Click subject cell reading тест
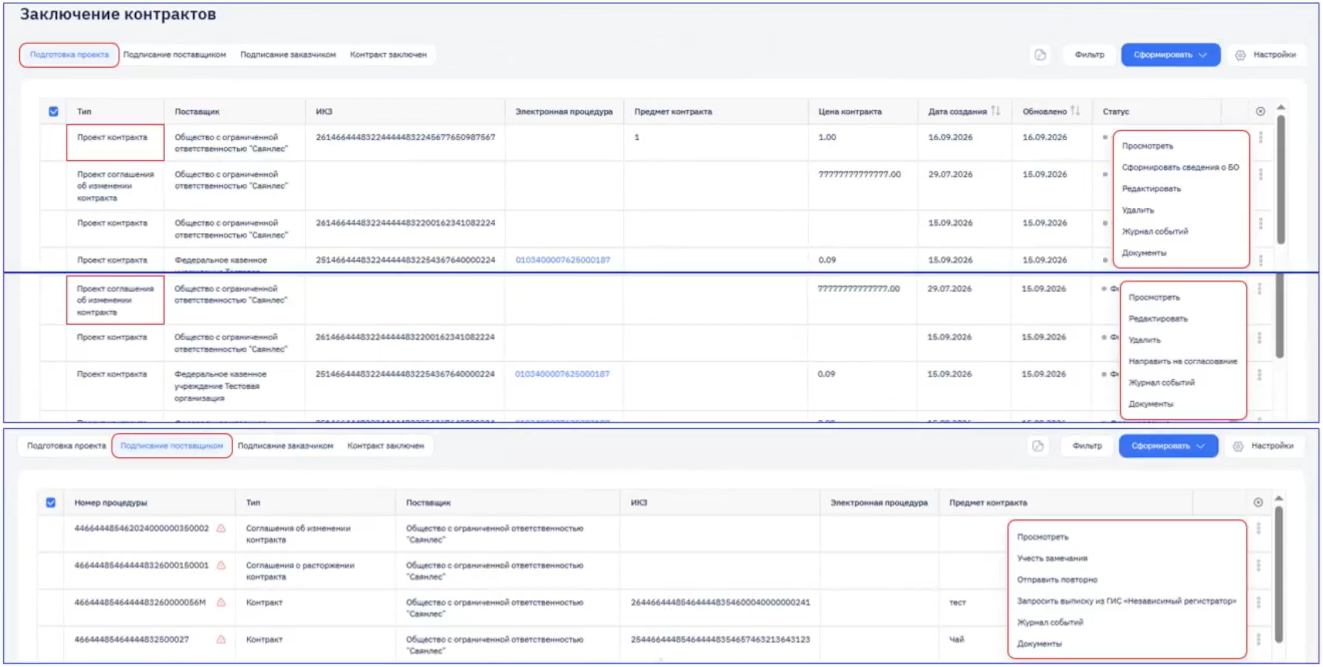This screenshot has width=1323, height=667. [x=958, y=603]
